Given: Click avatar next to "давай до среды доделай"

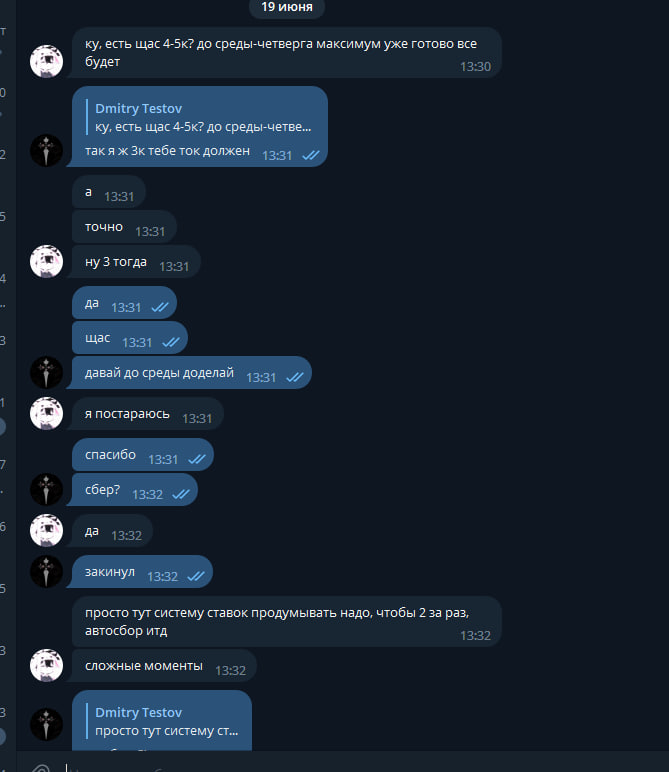Looking at the screenshot, I should click(x=47, y=373).
